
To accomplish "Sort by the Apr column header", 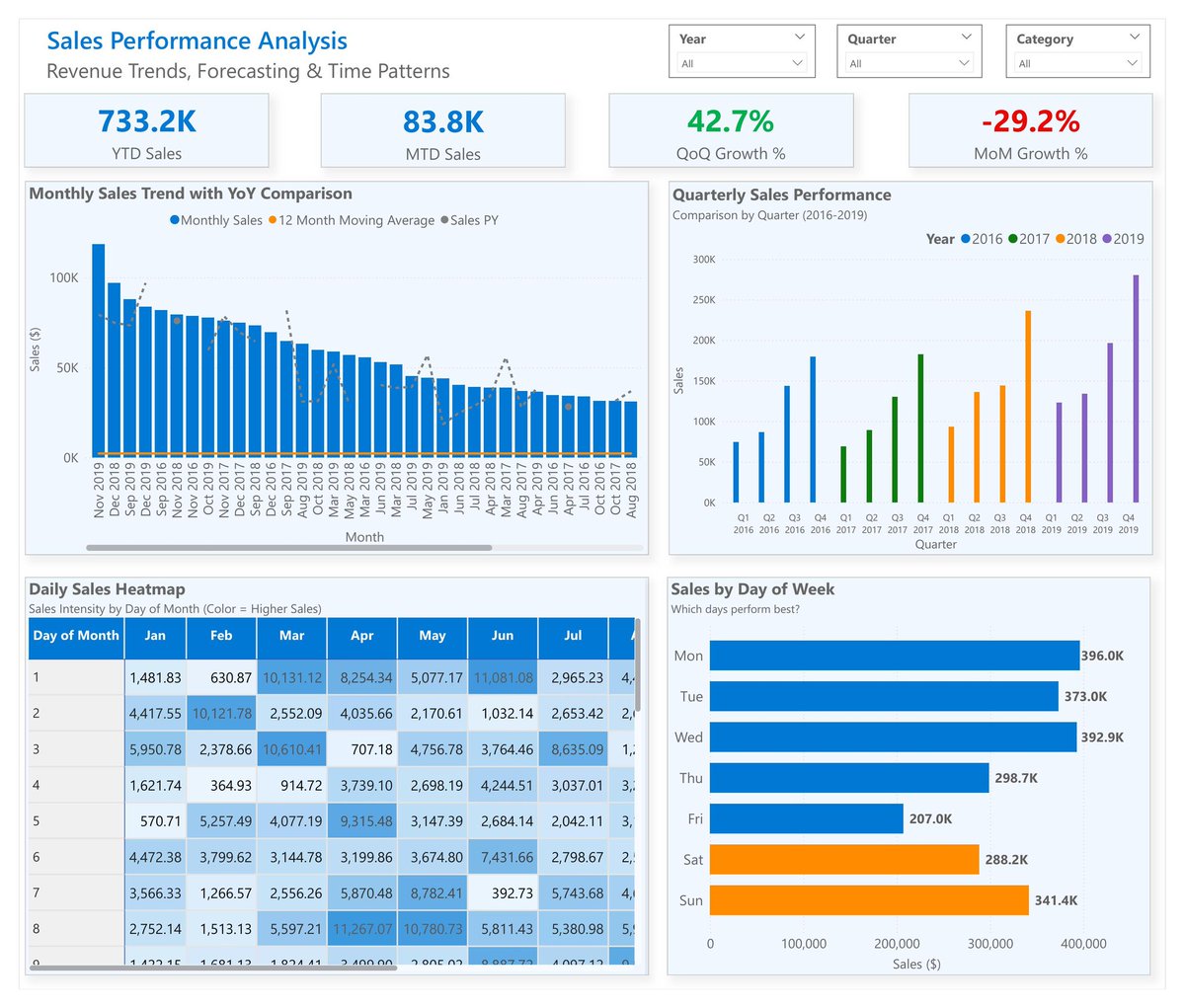I will (x=362, y=637).
